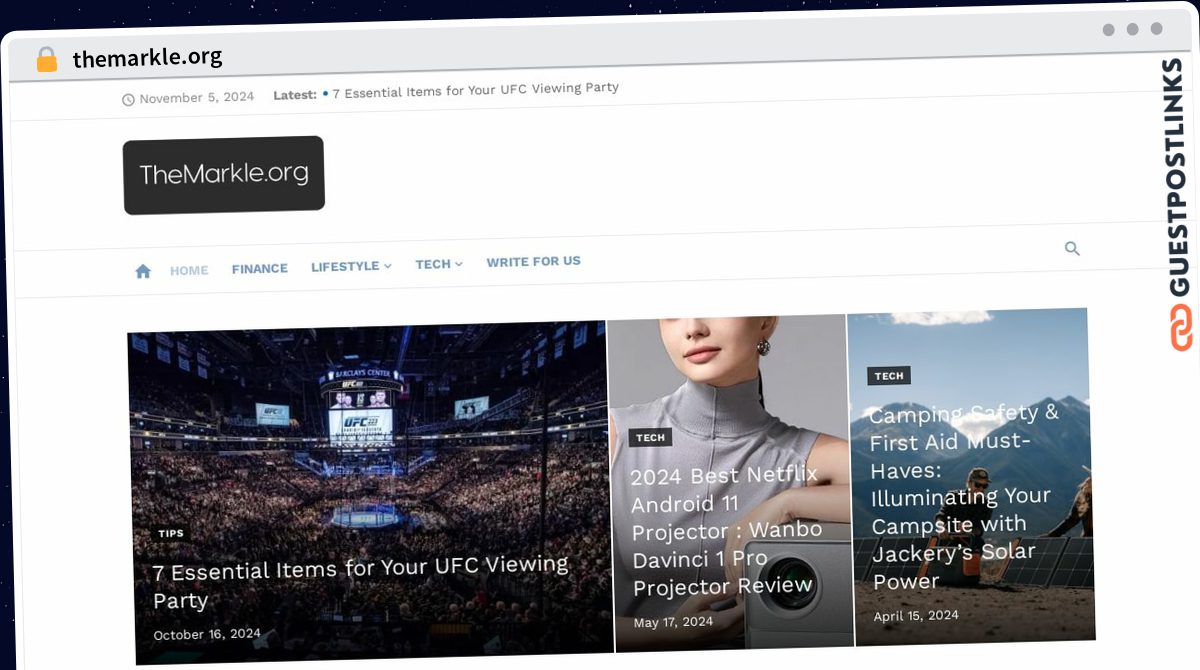The image size is (1200, 670).
Task: Click TECH tag on projector article
Action: 650,437
